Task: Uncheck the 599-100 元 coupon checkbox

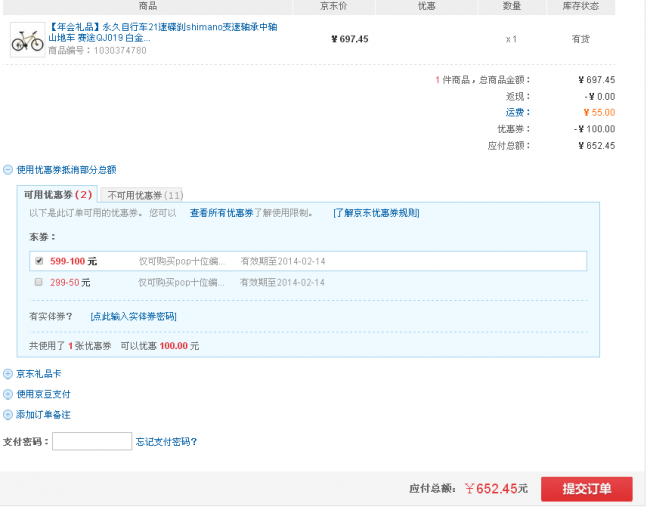Action: click(39, 261)
